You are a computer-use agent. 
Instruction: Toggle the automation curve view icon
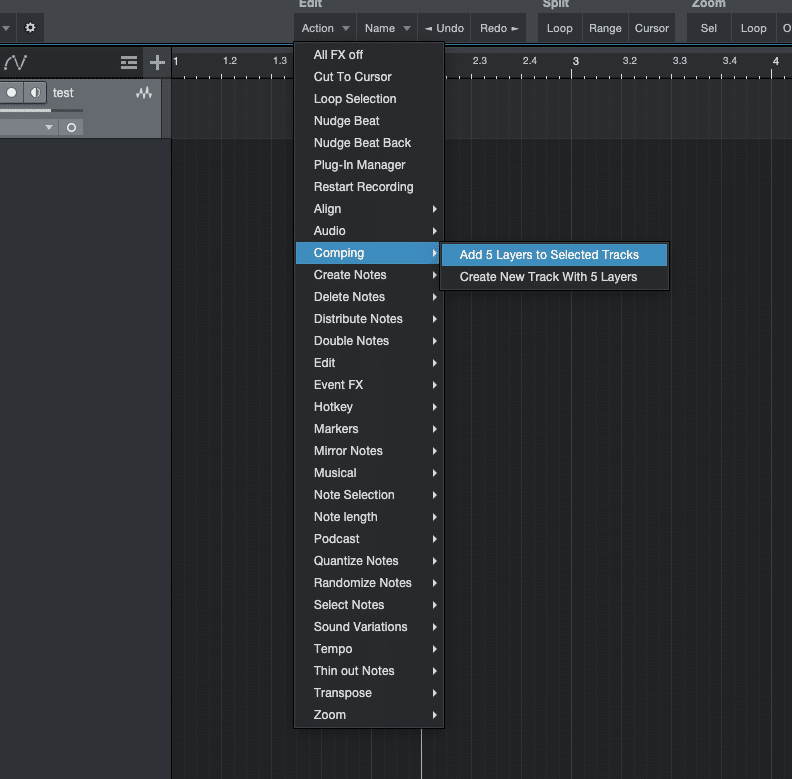coord(16,63)
